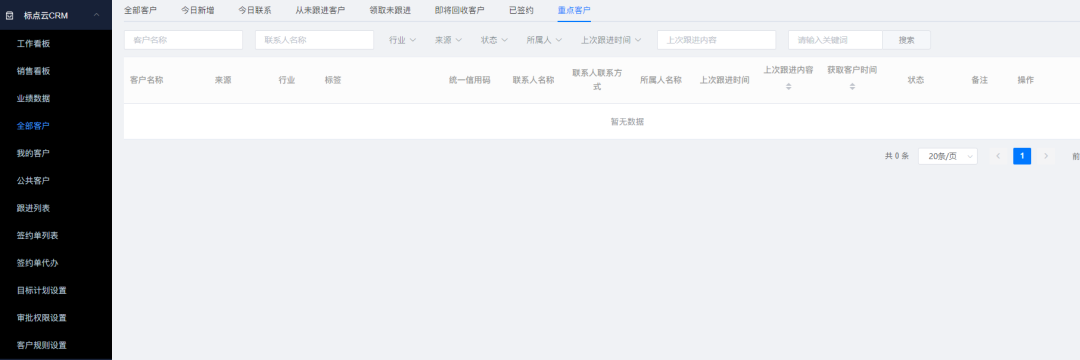Switch to the 即将回收客户 tab
This screenshot has width=1080, height=360.
[460, 10]
